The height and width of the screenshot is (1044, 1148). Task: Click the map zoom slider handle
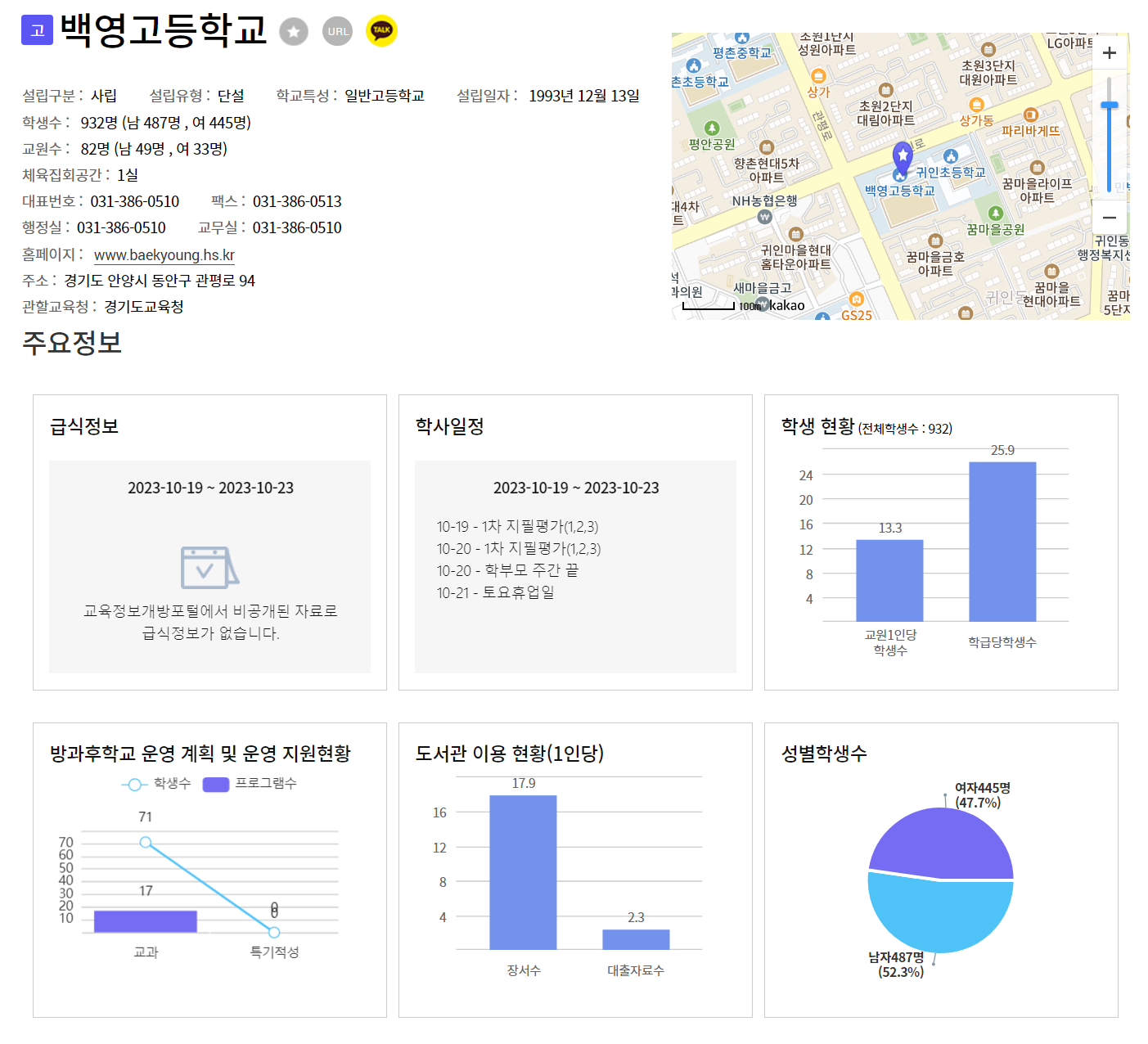tap(1110, 106)
